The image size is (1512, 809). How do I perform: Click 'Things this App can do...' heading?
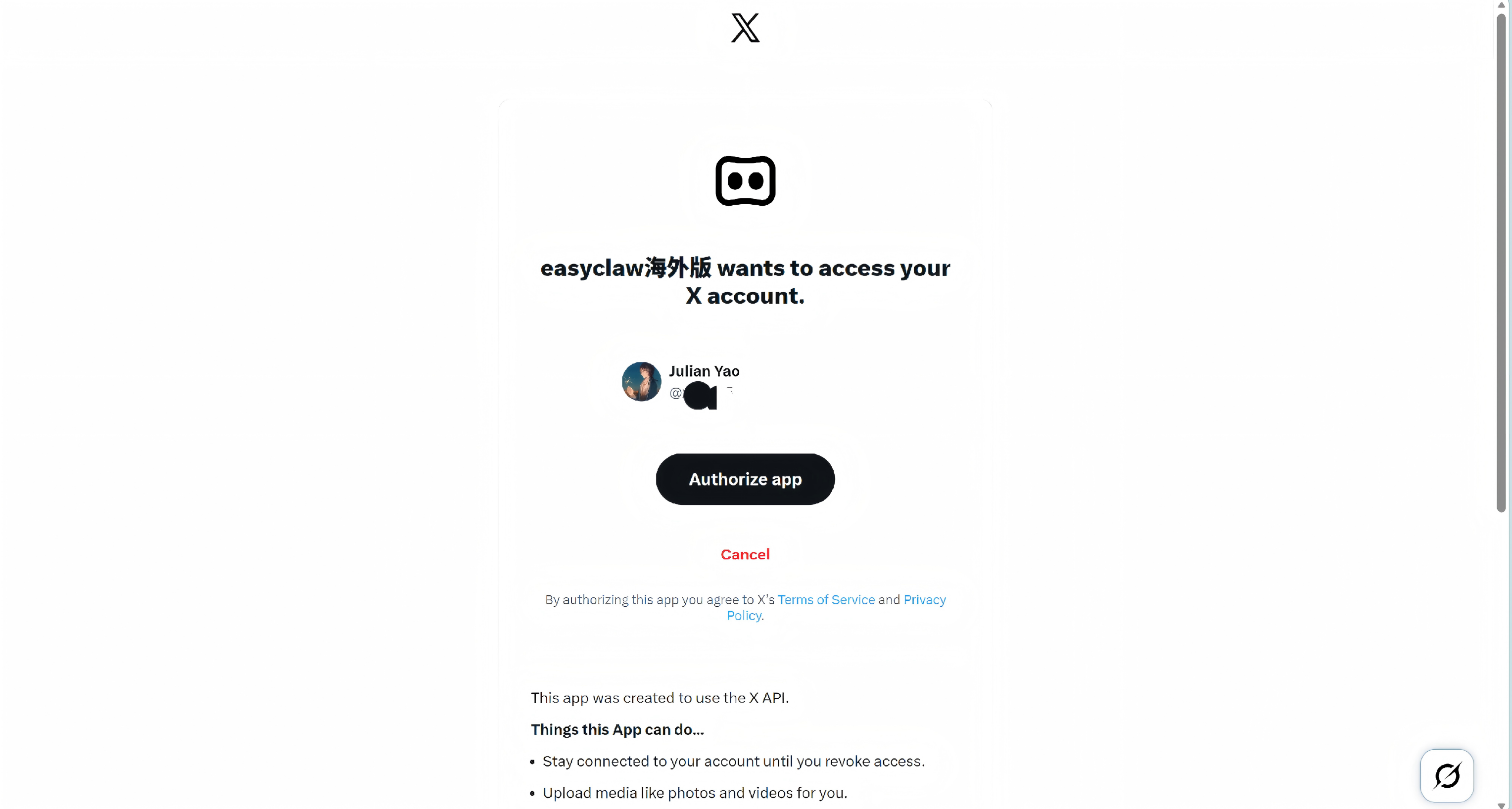617,729
